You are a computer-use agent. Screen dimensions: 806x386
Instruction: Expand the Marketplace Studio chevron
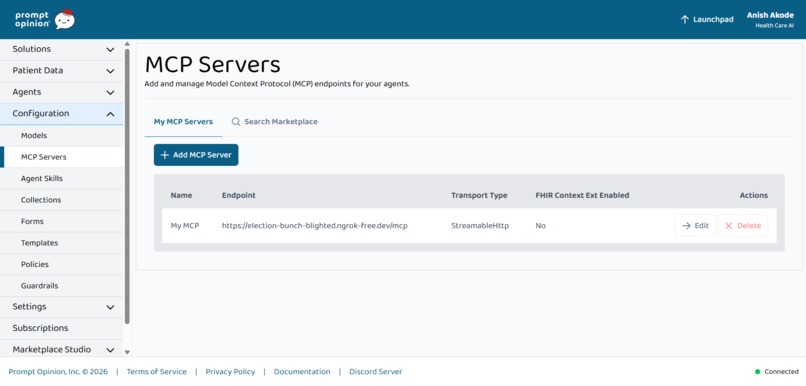click(x=110, y=350)
